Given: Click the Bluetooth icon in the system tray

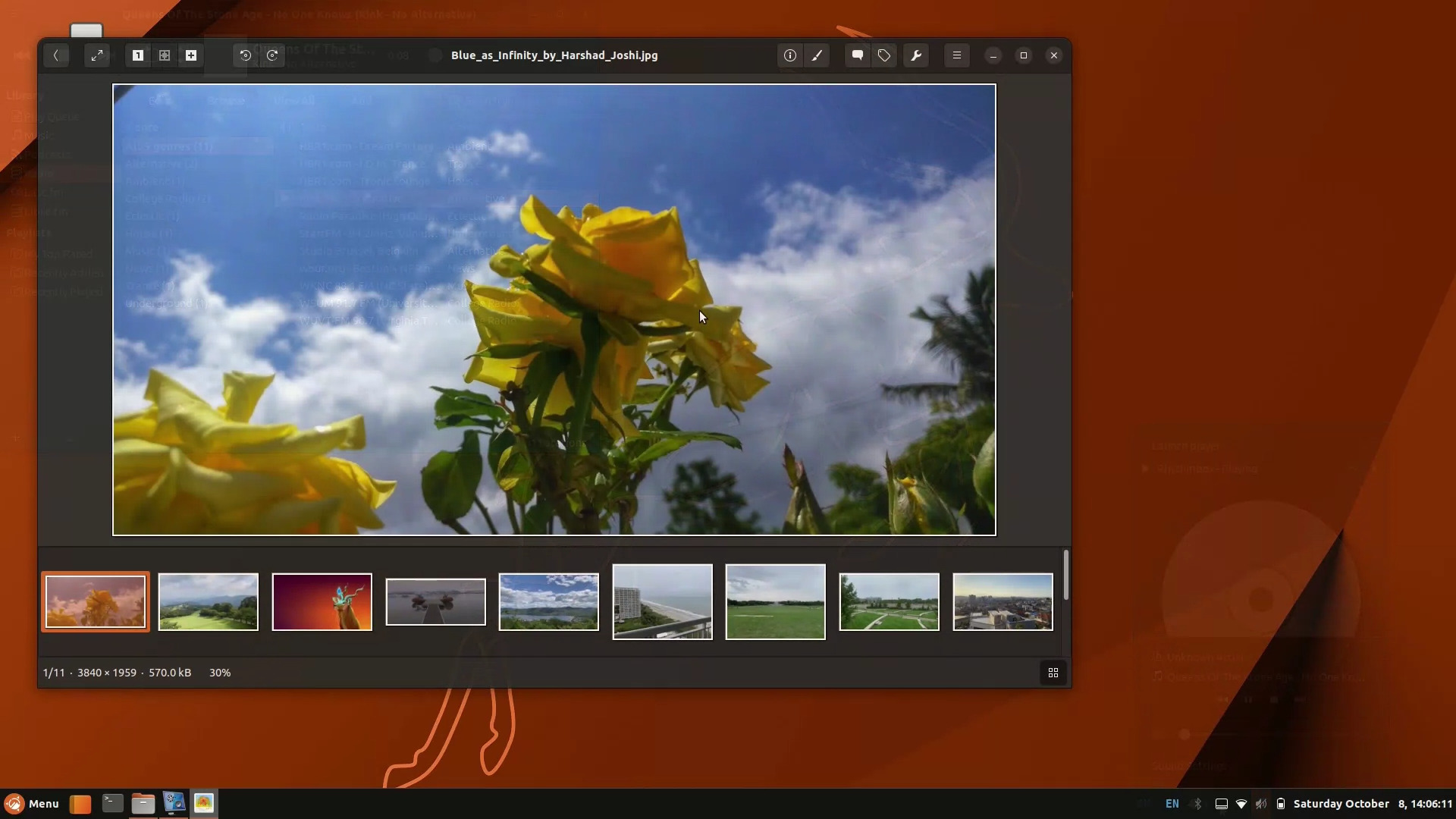Looking at the screenshot, I should tap(1198, 804).
